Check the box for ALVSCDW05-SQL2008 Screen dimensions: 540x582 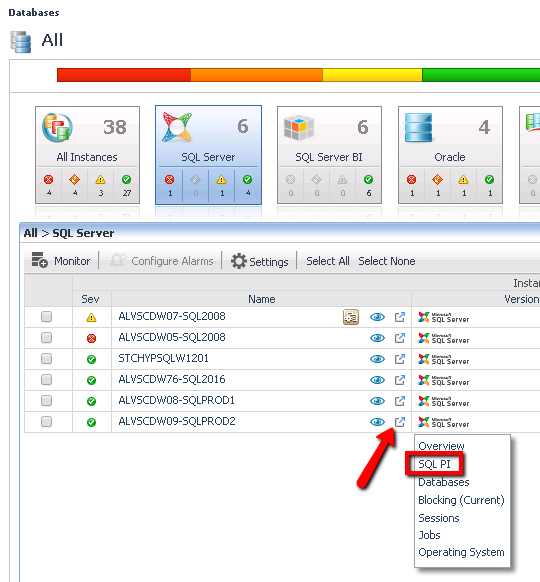[46, 338]
